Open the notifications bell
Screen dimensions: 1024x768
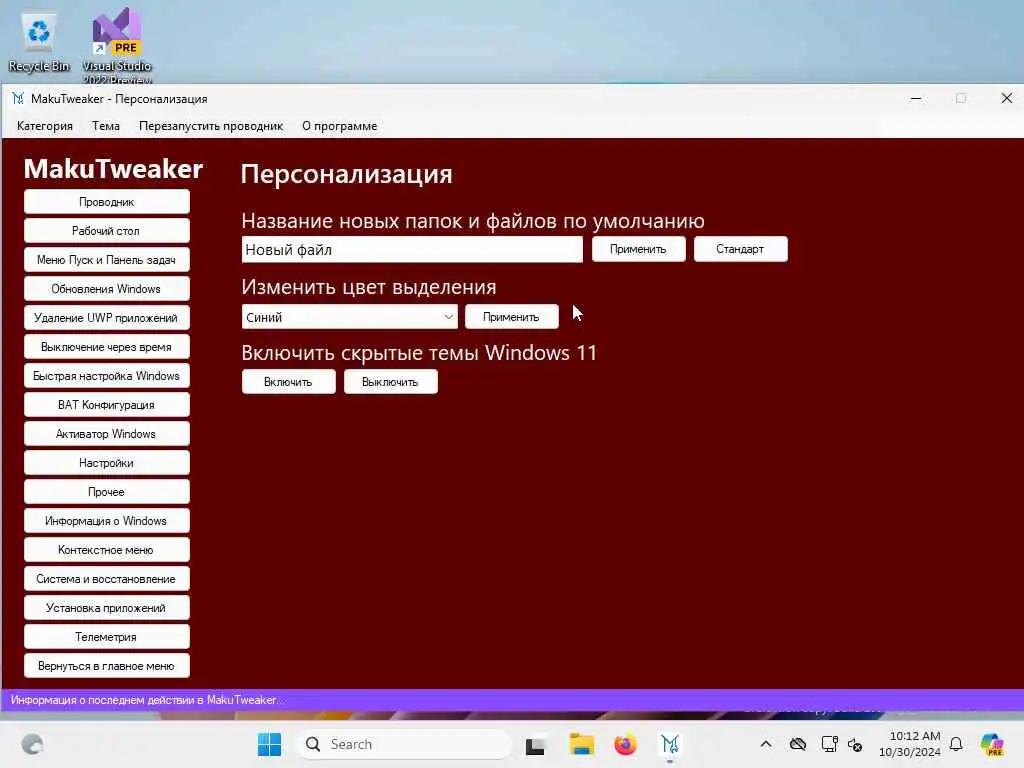956,744
